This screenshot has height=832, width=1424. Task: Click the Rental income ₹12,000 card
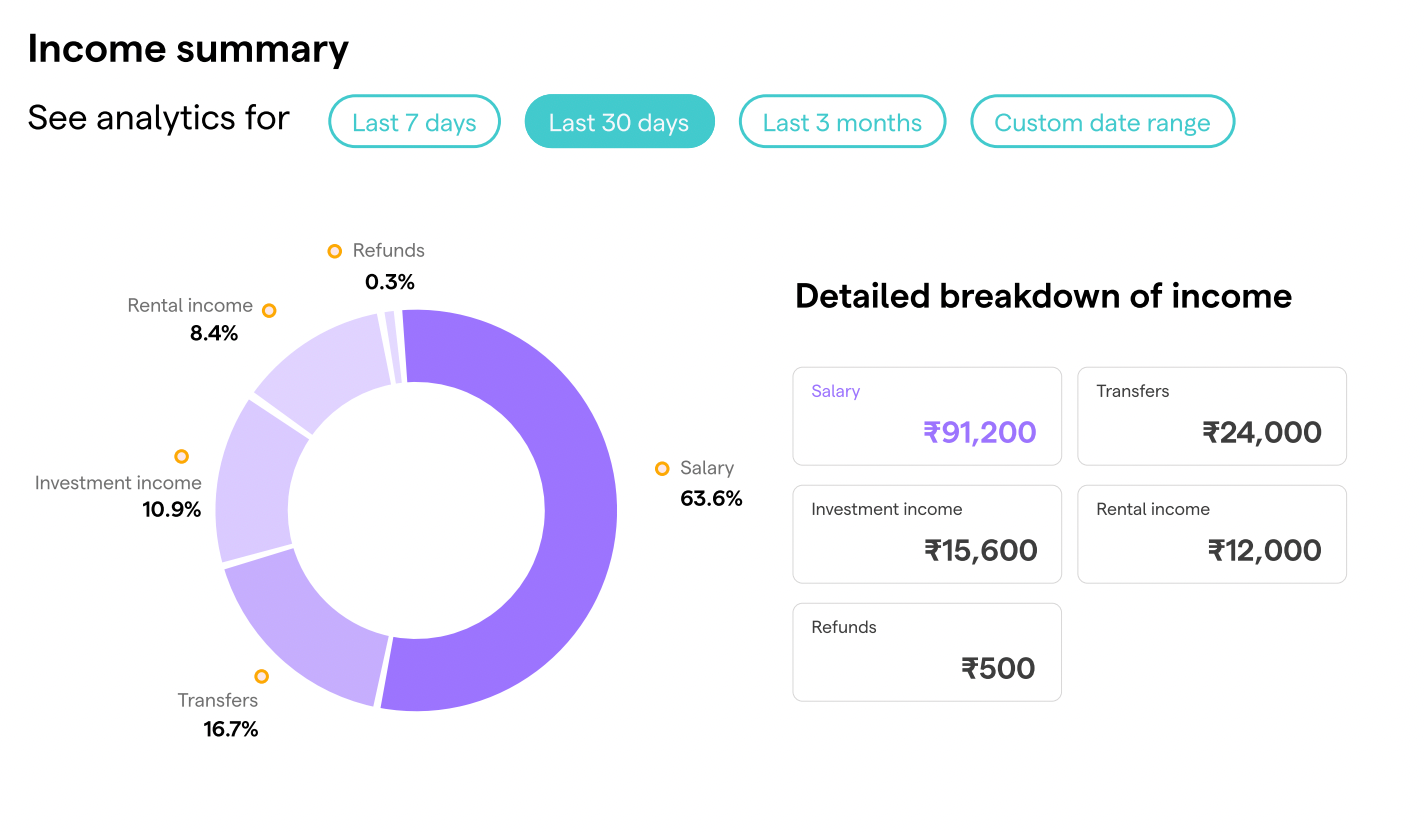click(1211, 534)
